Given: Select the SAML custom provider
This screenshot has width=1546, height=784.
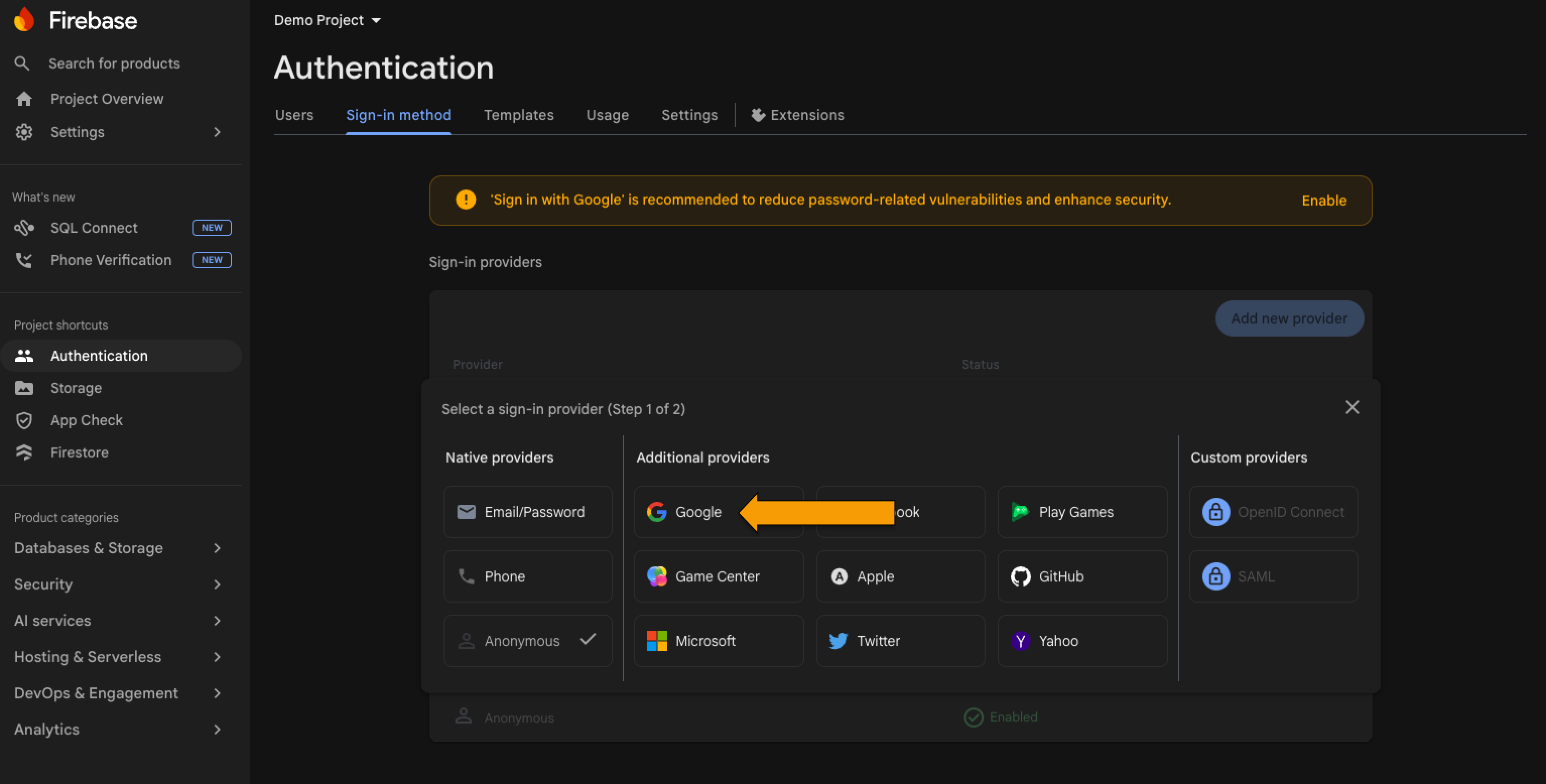Looking at the screenshot, I should 1273,576.
